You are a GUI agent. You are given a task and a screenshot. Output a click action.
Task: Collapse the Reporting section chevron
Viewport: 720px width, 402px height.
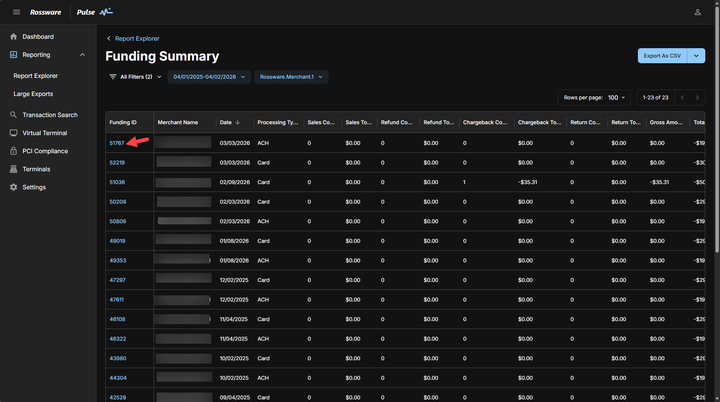click(x=82, y=55)
